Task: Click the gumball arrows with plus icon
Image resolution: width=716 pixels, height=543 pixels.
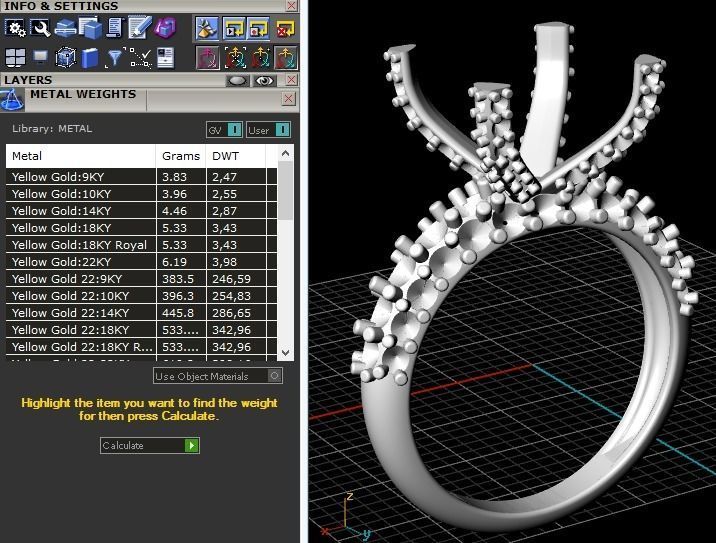Action: pyautogui.click(x=260, y=58)
